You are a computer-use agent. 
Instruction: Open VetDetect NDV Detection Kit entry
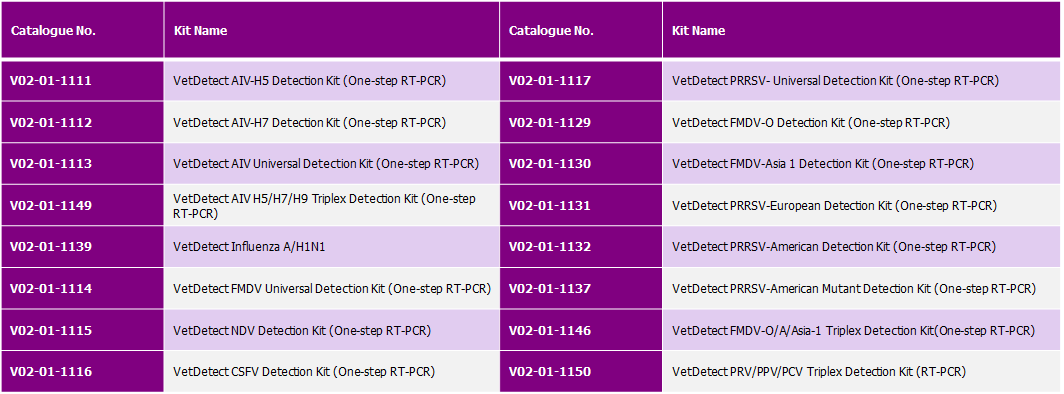[303, 330]
